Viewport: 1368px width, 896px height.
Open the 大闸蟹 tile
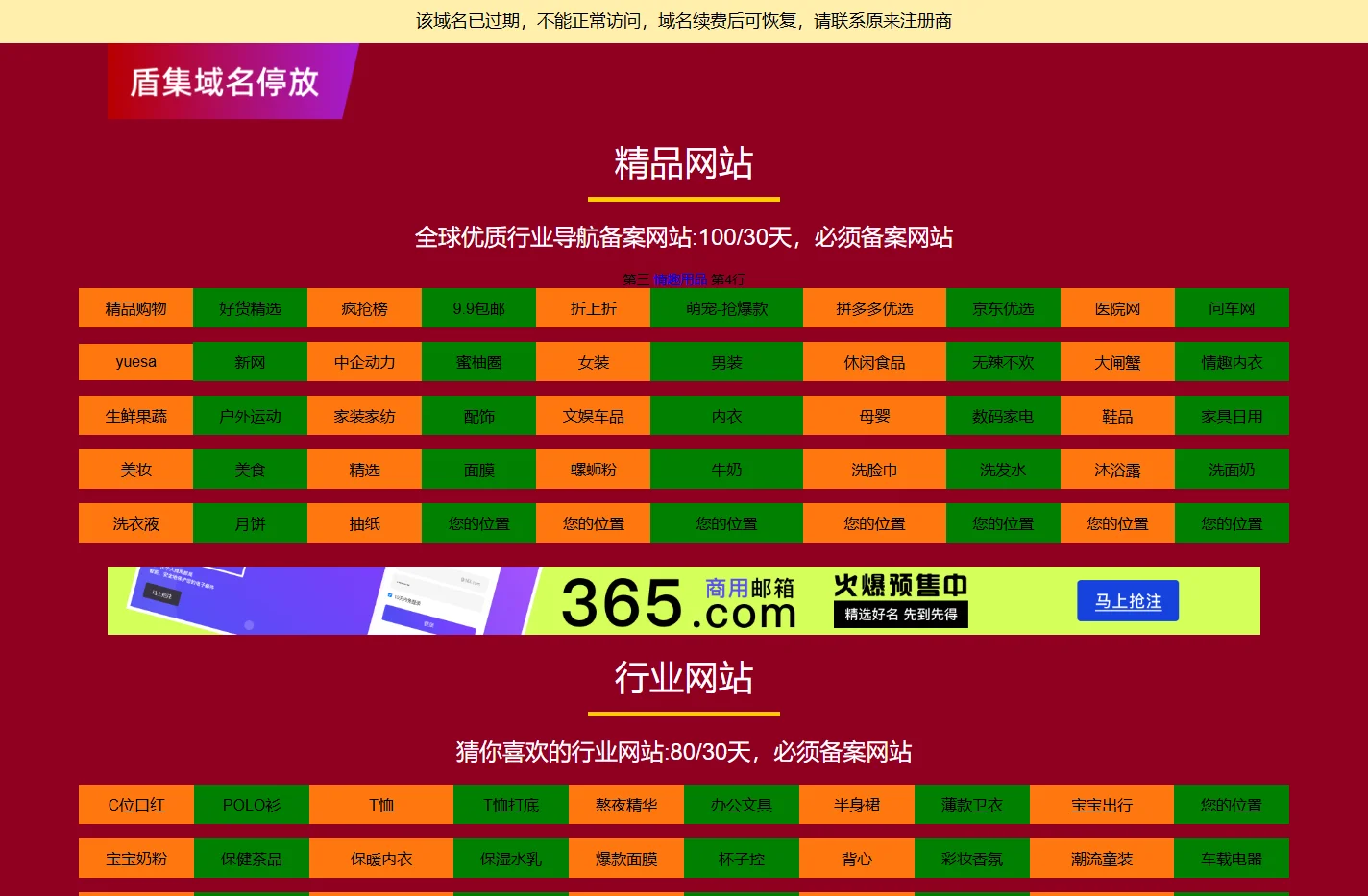[1117, 362]
